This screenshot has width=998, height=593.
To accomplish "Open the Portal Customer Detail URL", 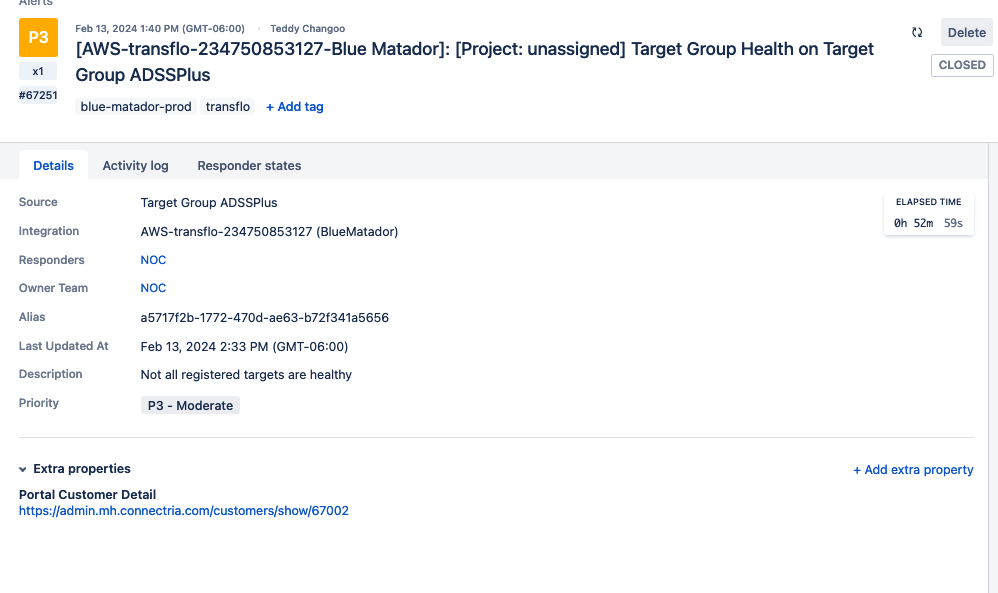I will 184,510.
